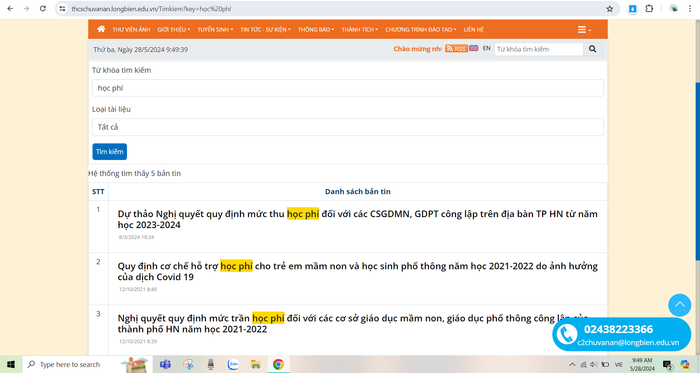Click 'Hệ thống tìm thấy 5 bản tin' text
The width and height of the screenshot is (700, 373).
134,173
